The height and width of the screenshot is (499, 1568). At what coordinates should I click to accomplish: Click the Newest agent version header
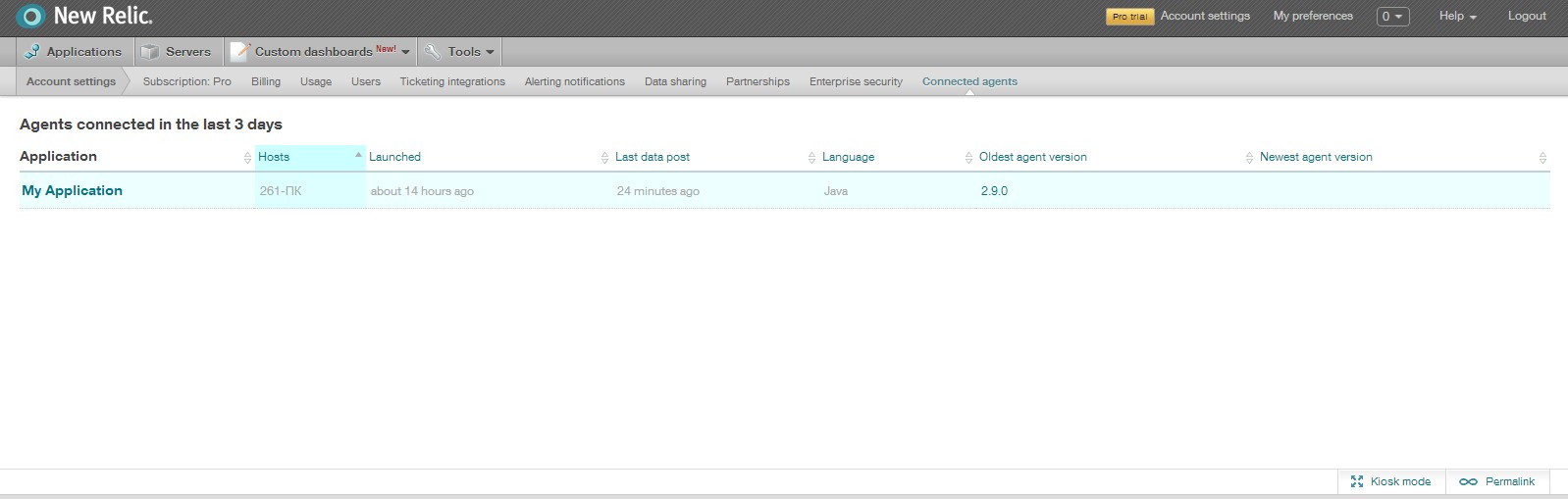(1316, 157)
